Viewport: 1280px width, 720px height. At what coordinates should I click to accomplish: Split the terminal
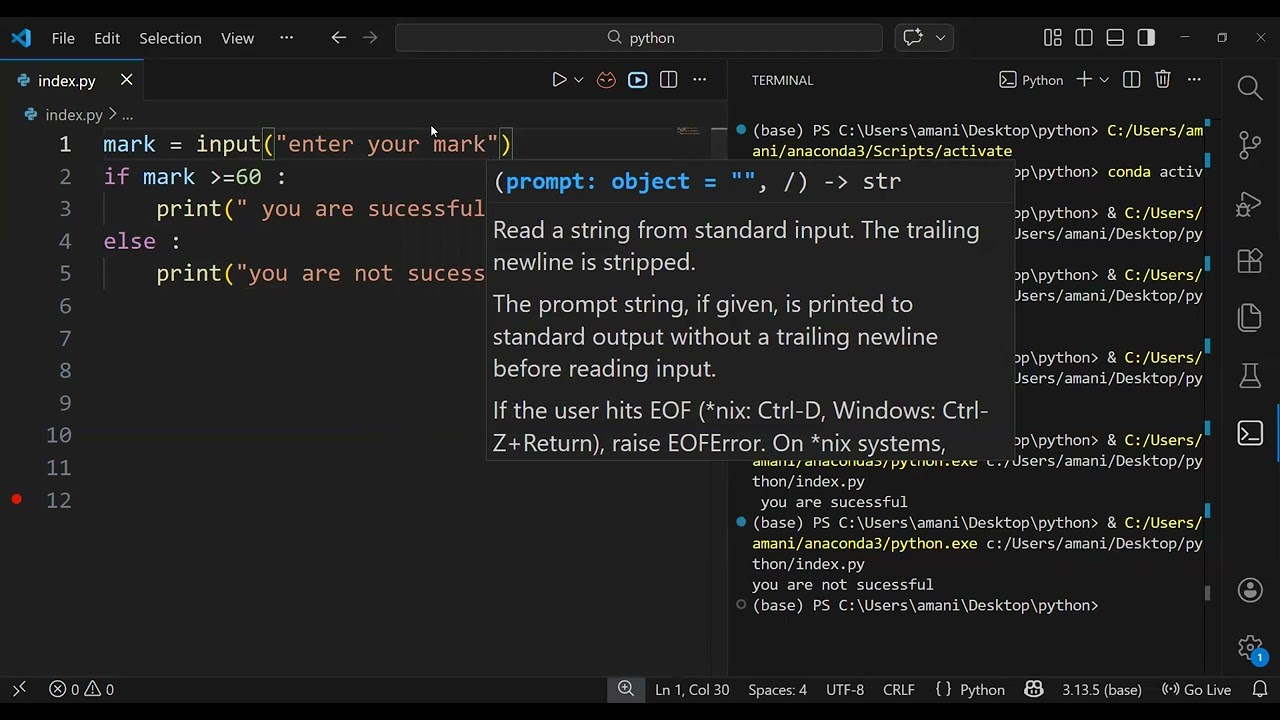1131,80
